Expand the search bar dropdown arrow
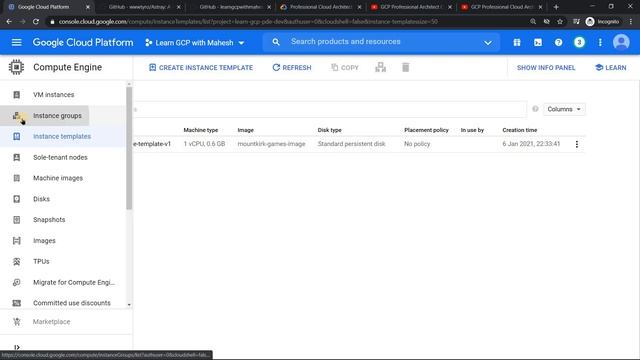Viewport: 640px width, 360px height. (488, 42)
